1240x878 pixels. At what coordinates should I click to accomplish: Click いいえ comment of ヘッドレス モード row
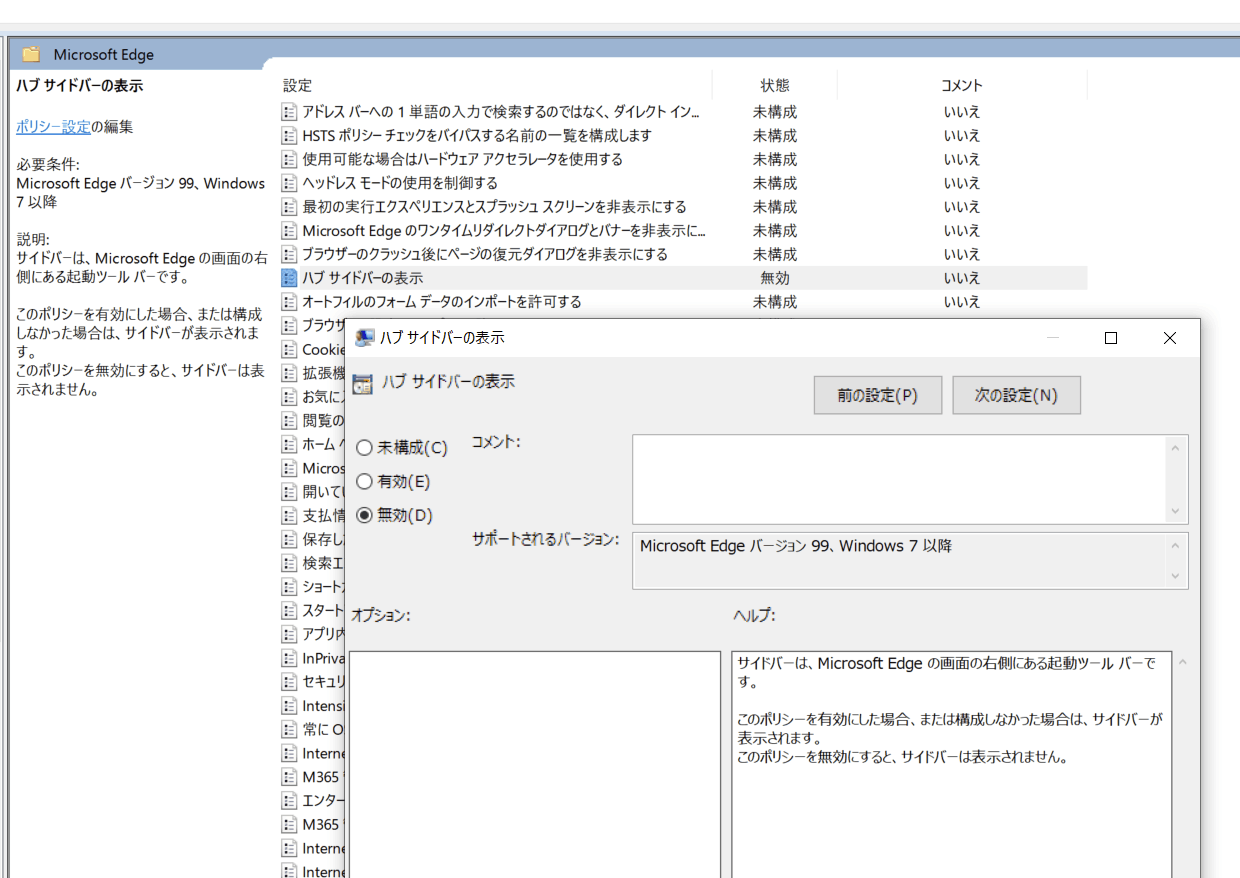[x=962, y=183]
